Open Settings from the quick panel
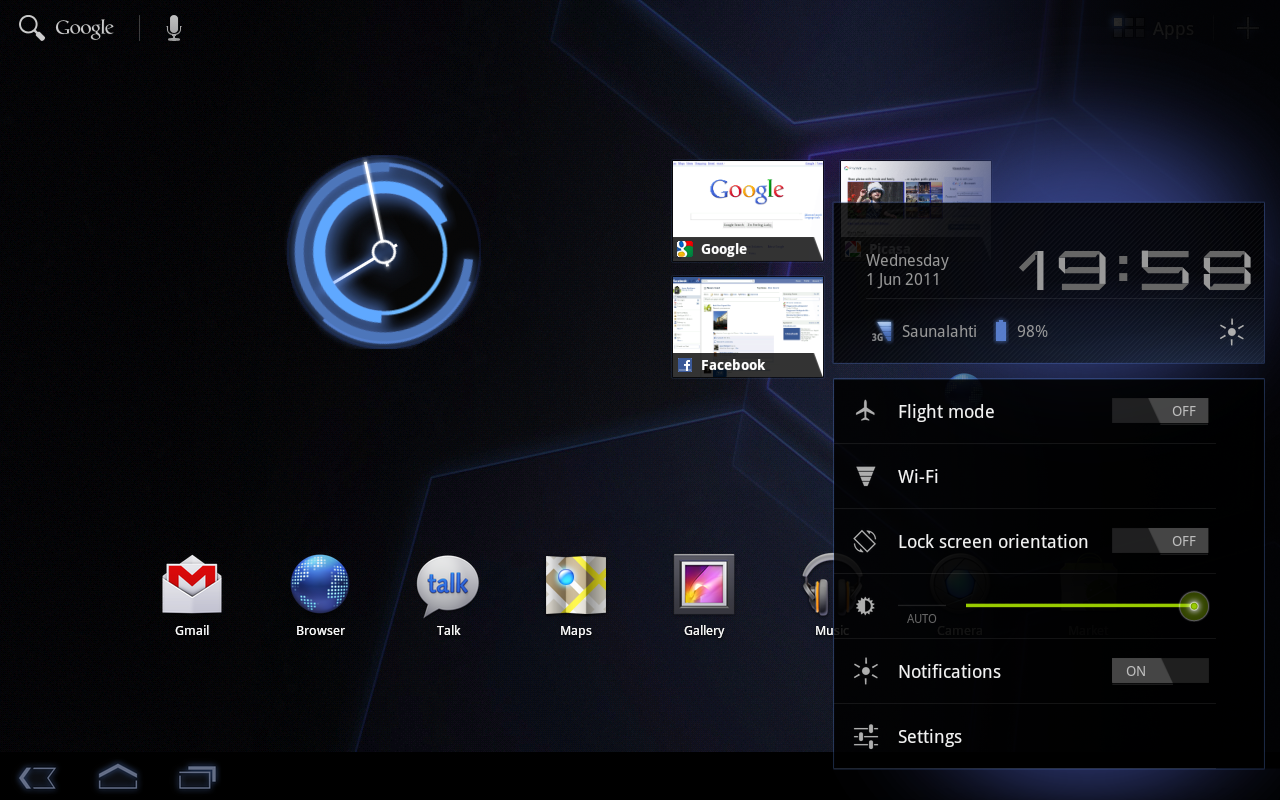Image resolution: width=1280 pixels, height=800 pixels. point(1025,737)
